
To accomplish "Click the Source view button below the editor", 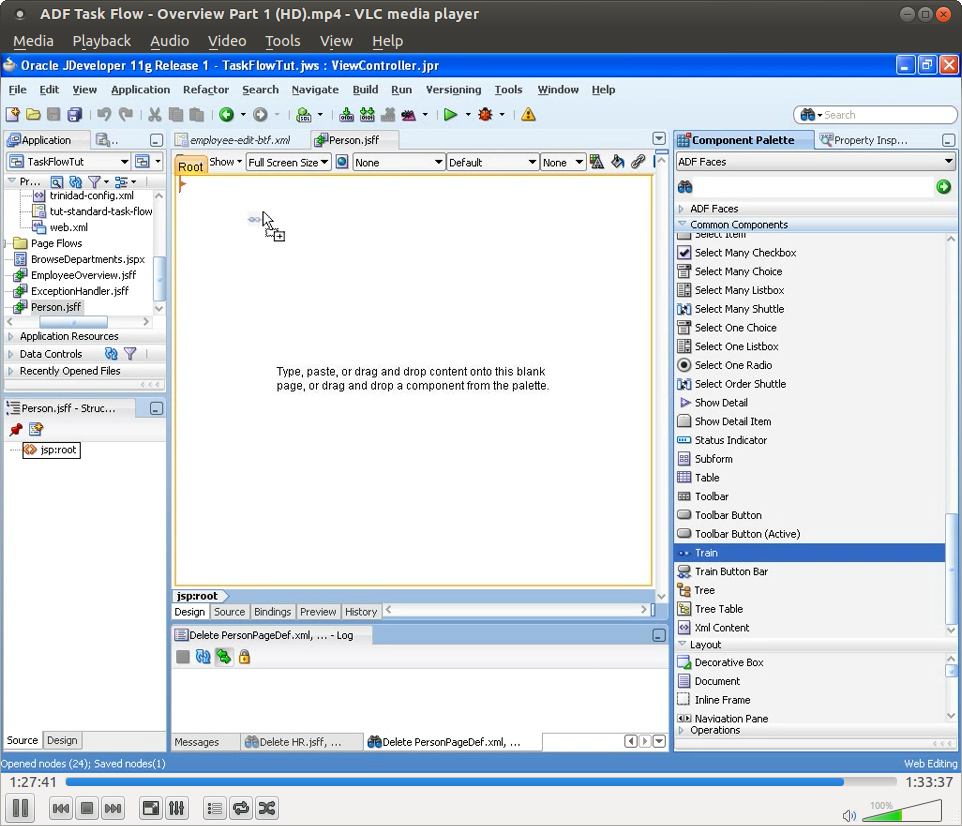I will tap(229, 611).
